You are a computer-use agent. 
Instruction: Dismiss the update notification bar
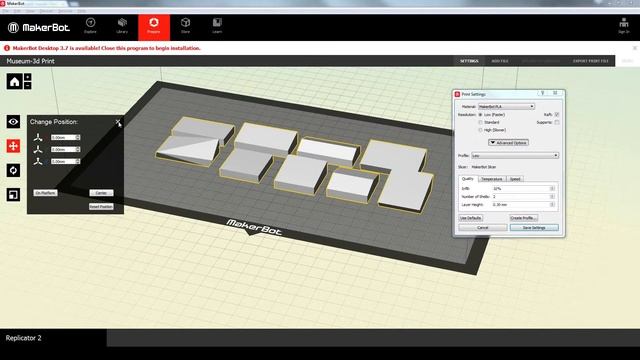pos(635,48)
